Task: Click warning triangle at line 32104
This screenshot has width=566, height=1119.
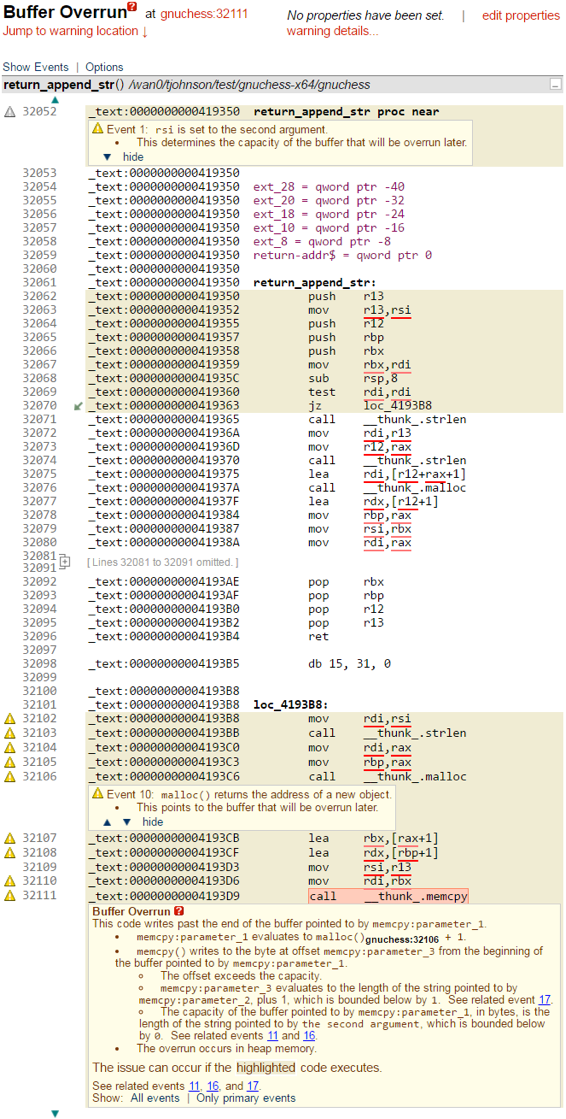Action: click(10, 747)
